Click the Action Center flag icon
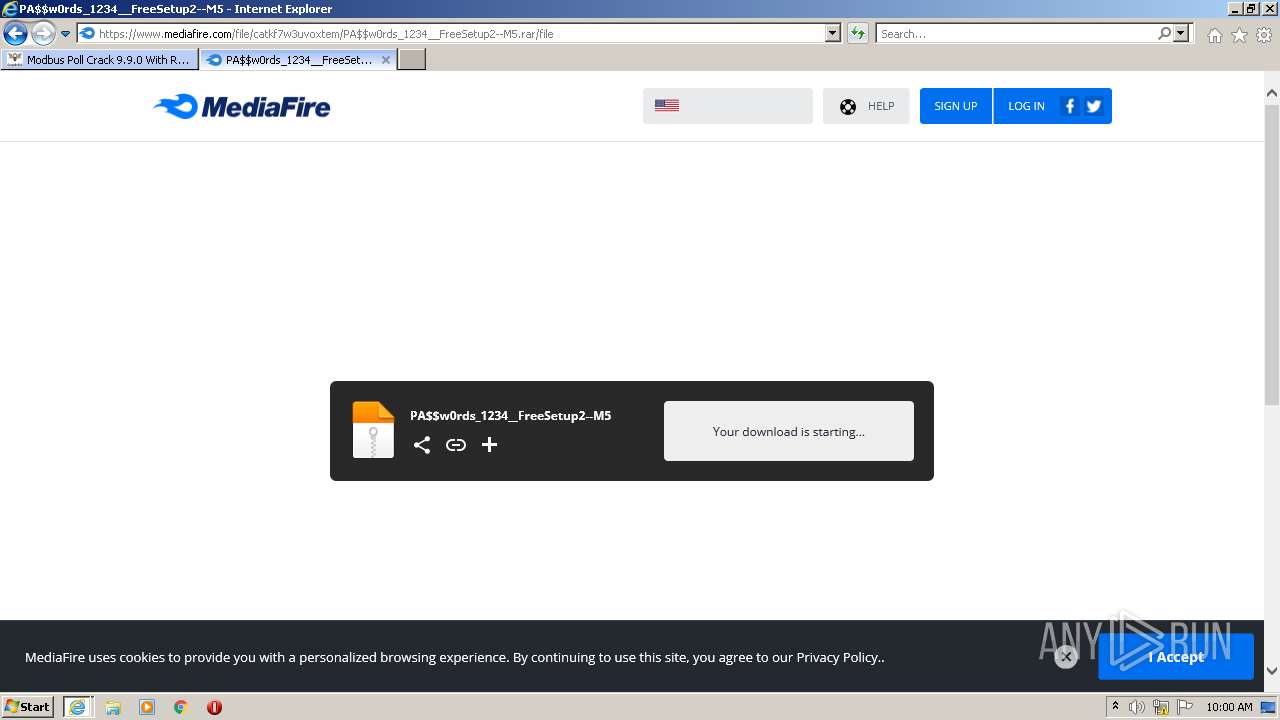 tap(1185, 707)
